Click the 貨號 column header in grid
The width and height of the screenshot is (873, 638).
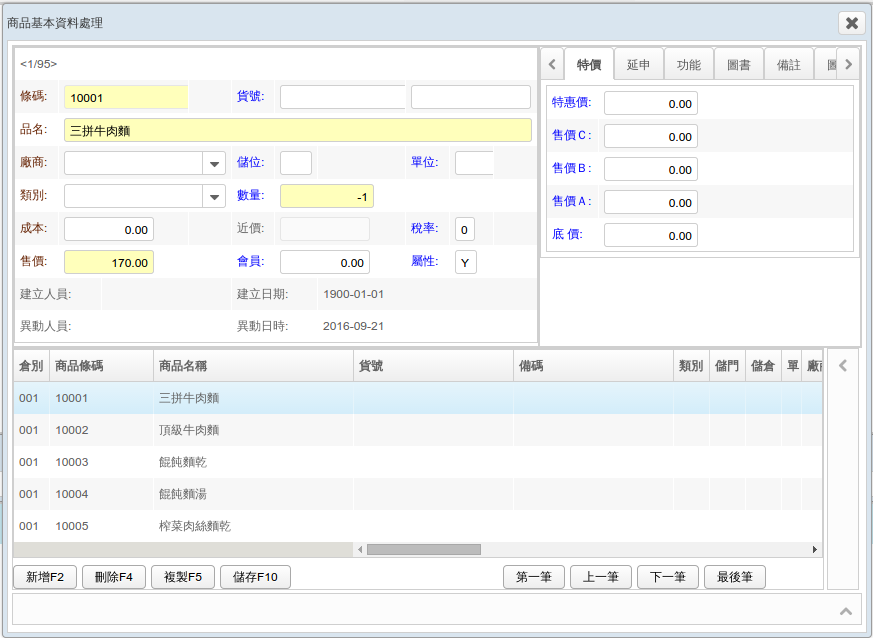(433, 366)
